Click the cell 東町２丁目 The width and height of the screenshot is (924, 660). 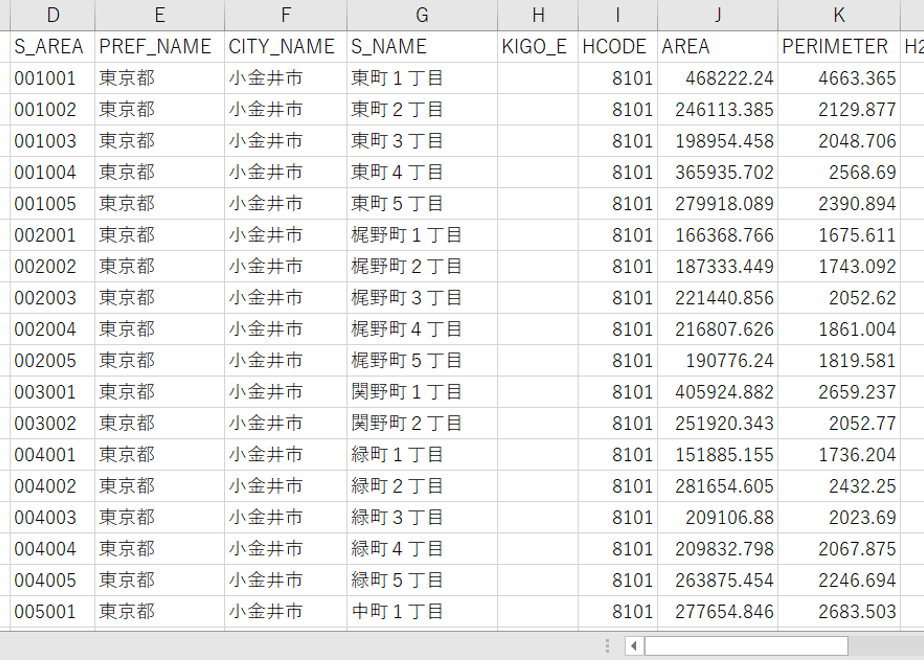[422, 110]
